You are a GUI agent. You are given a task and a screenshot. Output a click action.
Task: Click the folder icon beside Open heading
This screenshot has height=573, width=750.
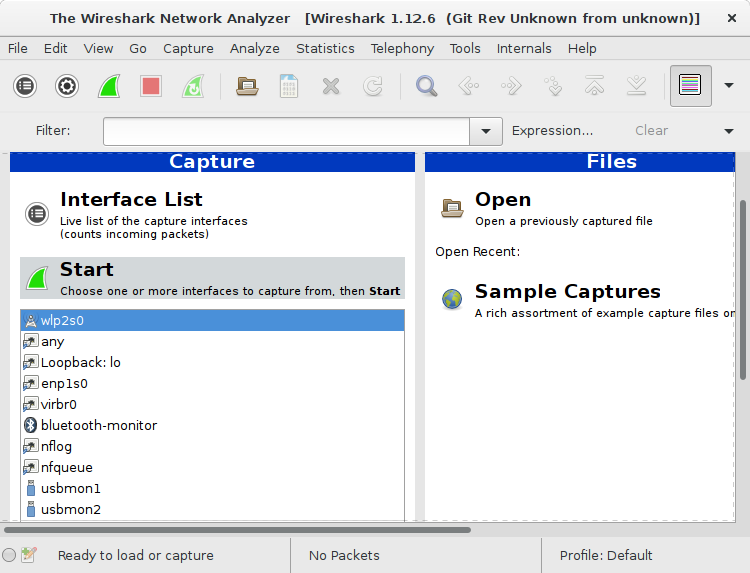[x=452, y=208]
